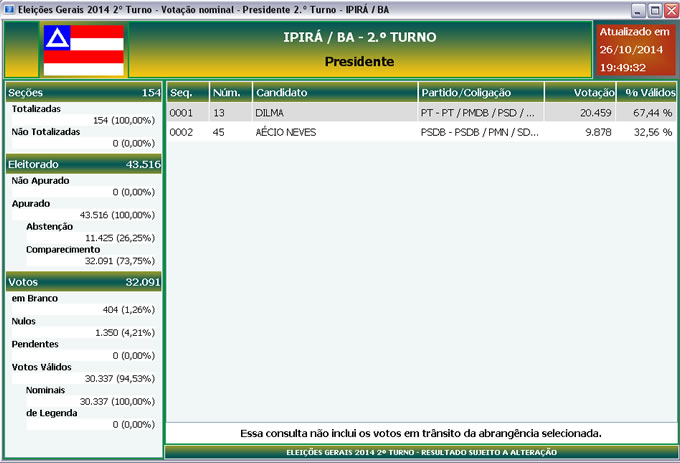The width and height of the screenshot is (680, 463).
Task: Close the Eleições Gerais window
Action: pyautogui.click(x=671, y=10)
